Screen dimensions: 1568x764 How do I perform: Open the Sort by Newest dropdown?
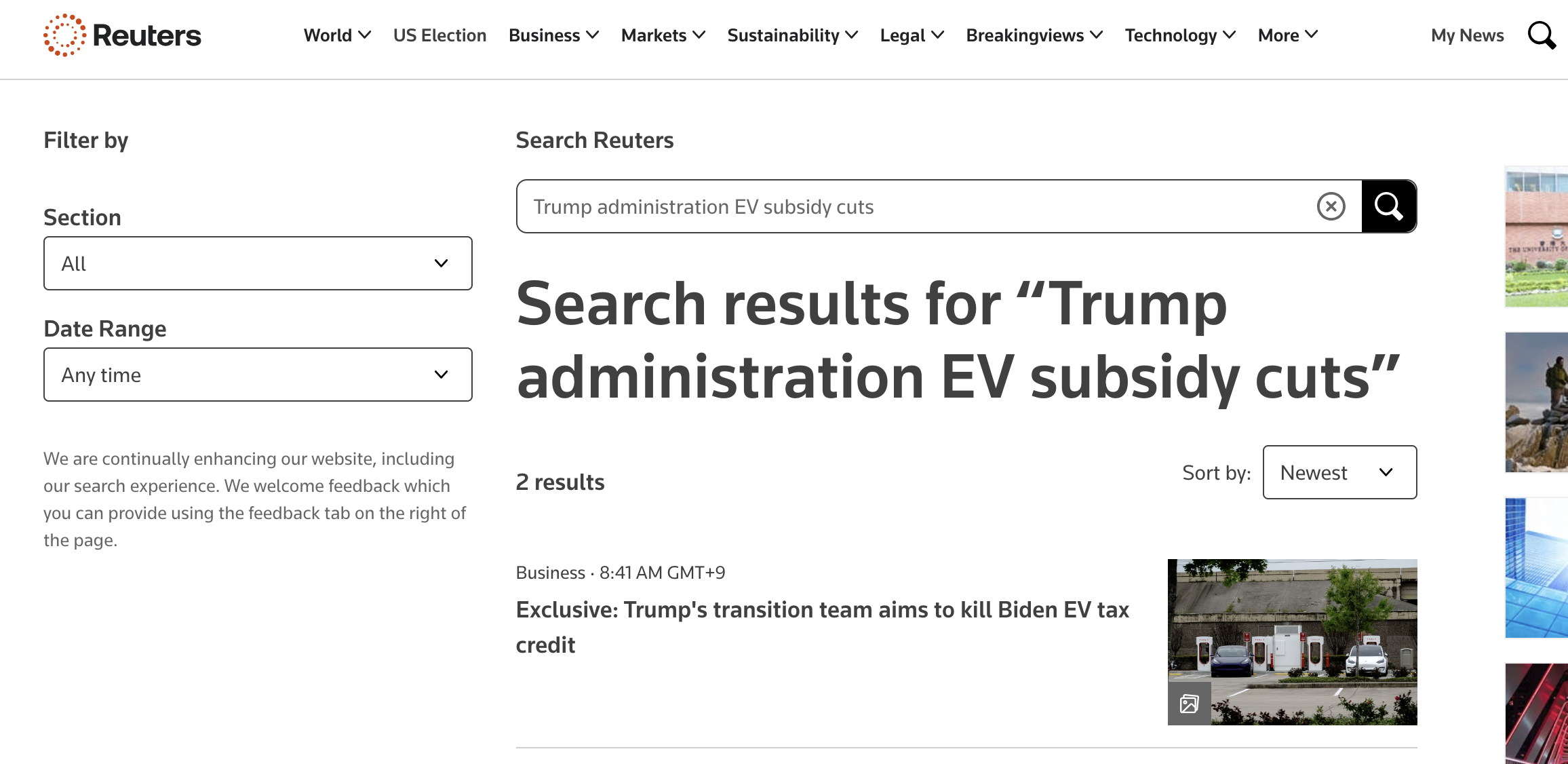click(1339, 472)
